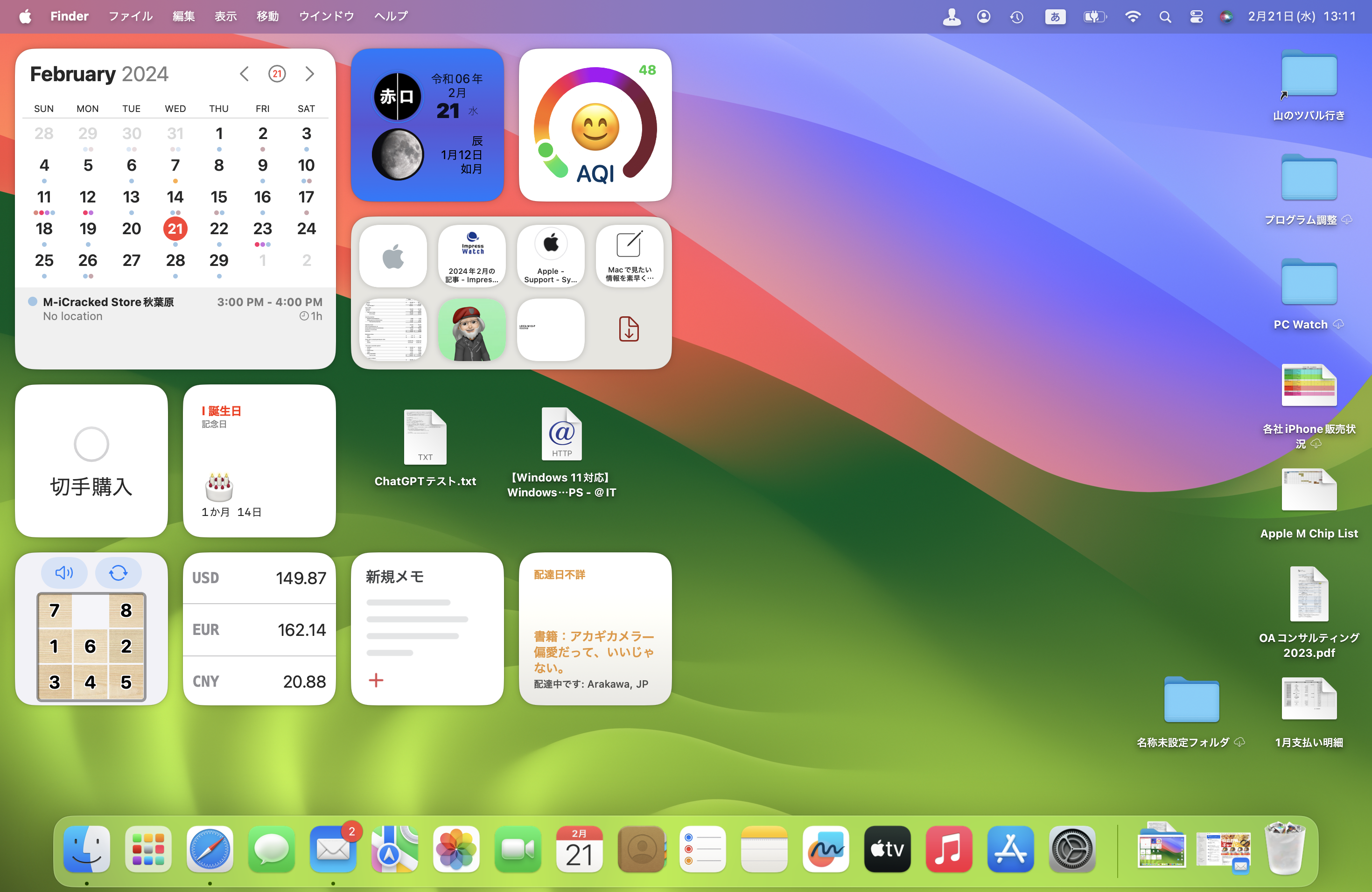The image size is (1372, 892).
Task: Advance the calendar to next month
Action: [x=309, y=74]
